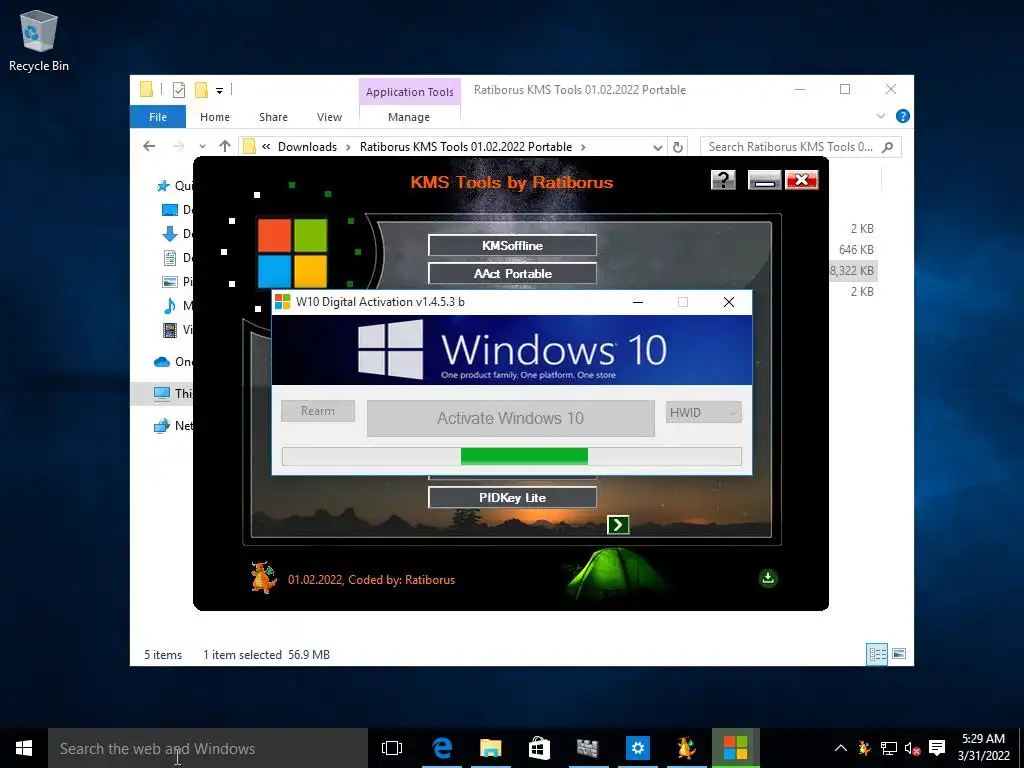Screen dimensions: 1024x768
Task: Switch to the Share ribbon tab
Action: coord(273,117)
